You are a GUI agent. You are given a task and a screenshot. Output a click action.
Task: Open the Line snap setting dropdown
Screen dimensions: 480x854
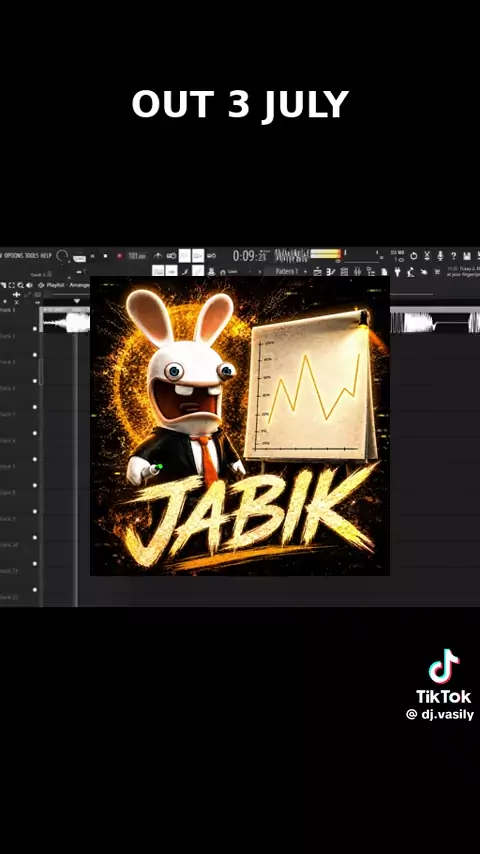click(244, 271)
